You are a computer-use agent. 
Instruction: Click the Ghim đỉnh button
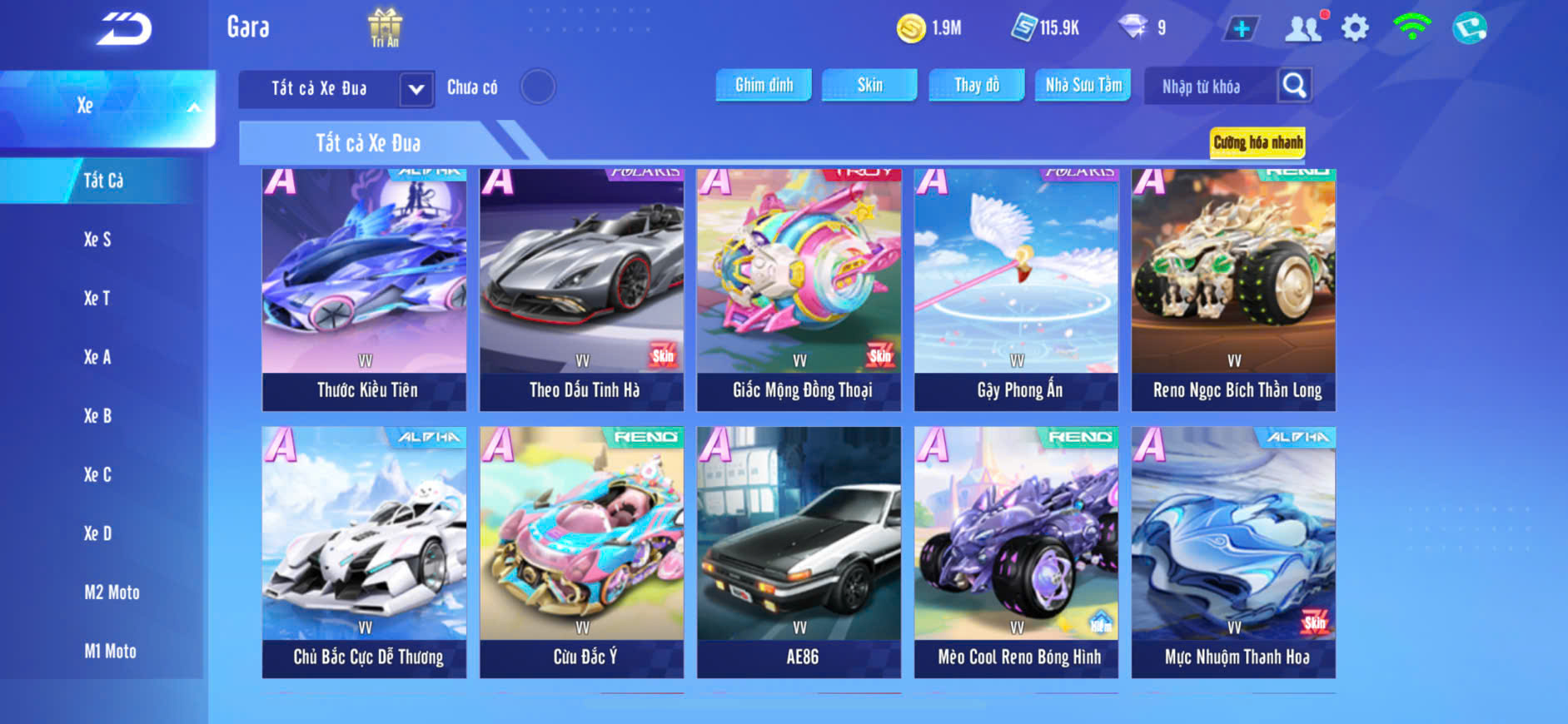pos(764,85)
